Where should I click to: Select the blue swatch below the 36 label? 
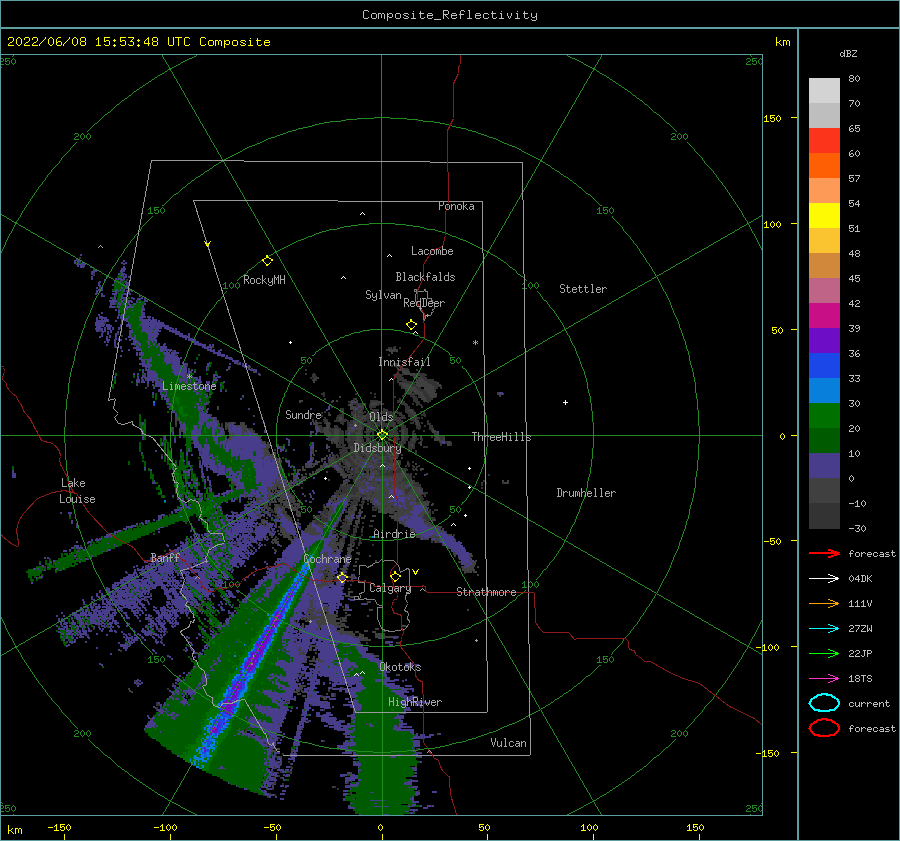824,365
